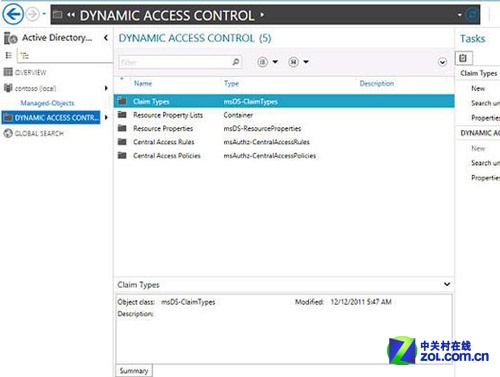Select the Resource Property Lists row
The height and width of the screenshot is (377, 500).
(284, 115)
